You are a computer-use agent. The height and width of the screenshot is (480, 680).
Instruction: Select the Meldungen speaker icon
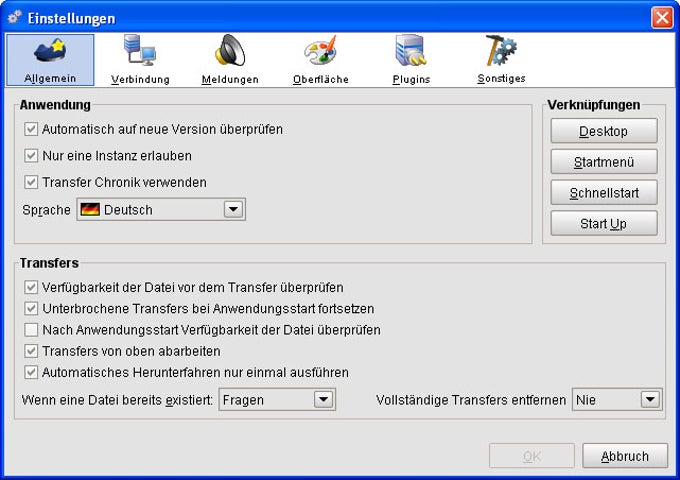[230, 50]
